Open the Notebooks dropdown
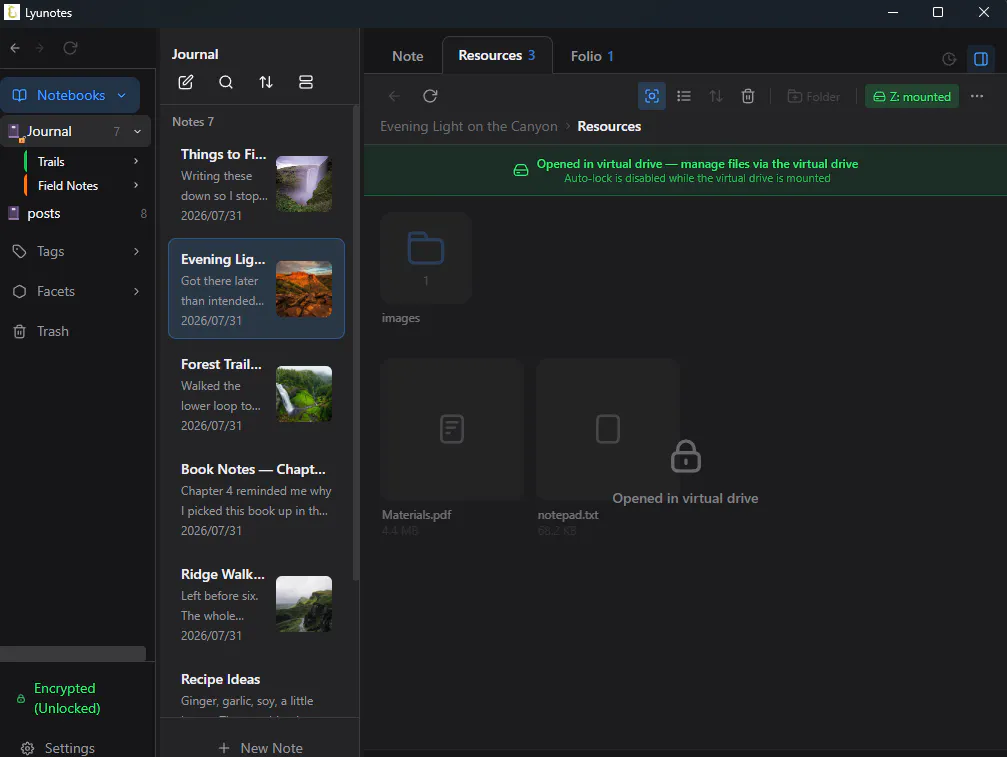Screen dimensions: 1007x757 pos(71,95)
